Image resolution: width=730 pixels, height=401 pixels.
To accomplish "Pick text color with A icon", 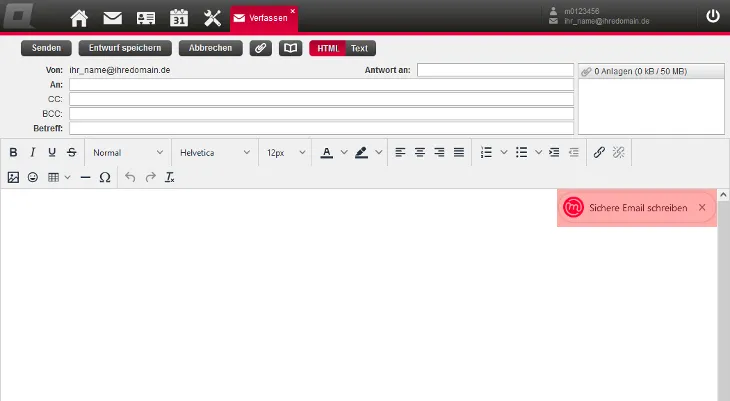I will click(x=327, y=152).
